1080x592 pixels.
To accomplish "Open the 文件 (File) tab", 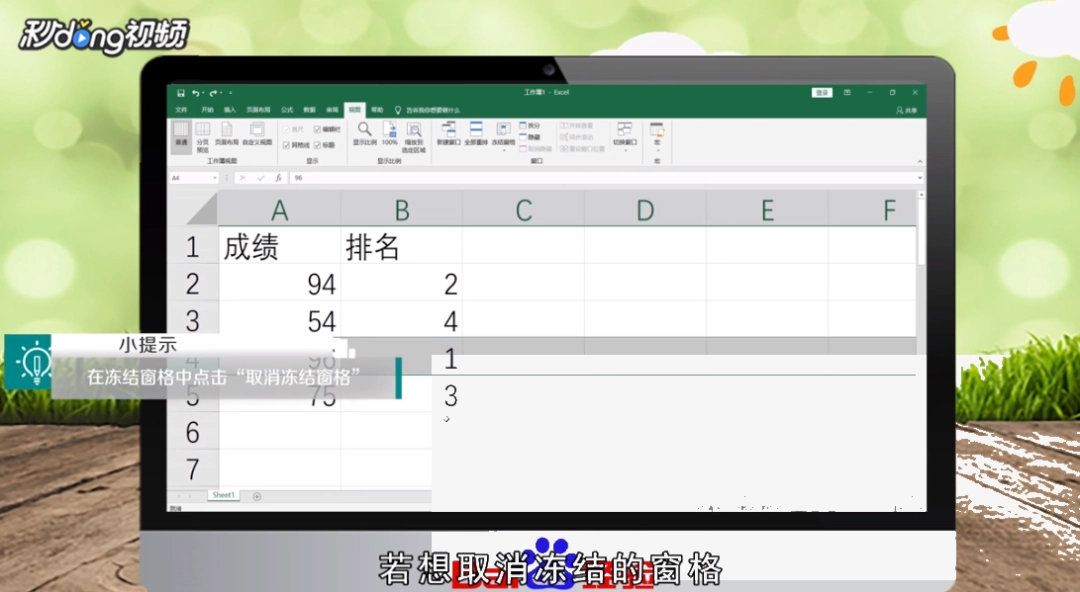I will click(181, 110).
